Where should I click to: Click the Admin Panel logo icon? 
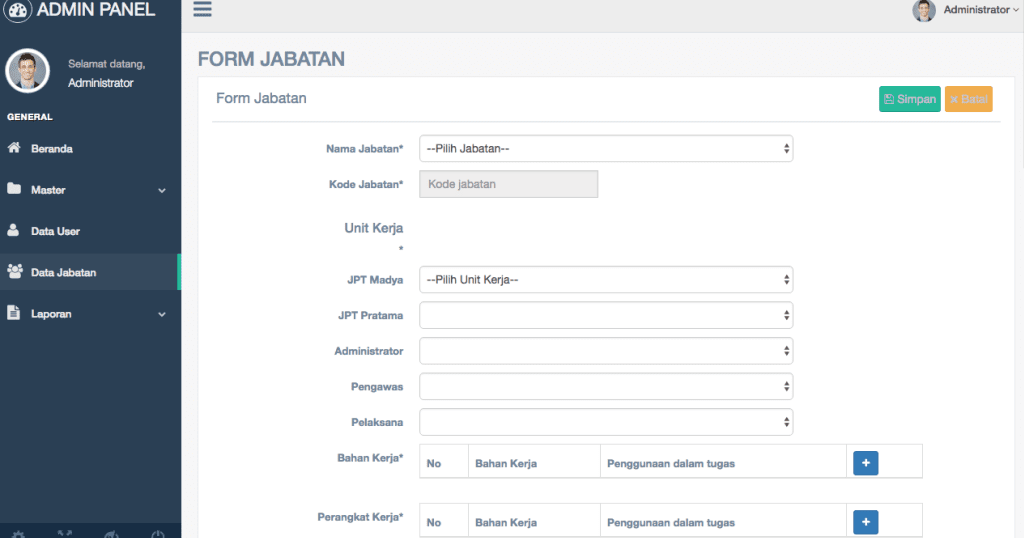(x=18, y=10)
